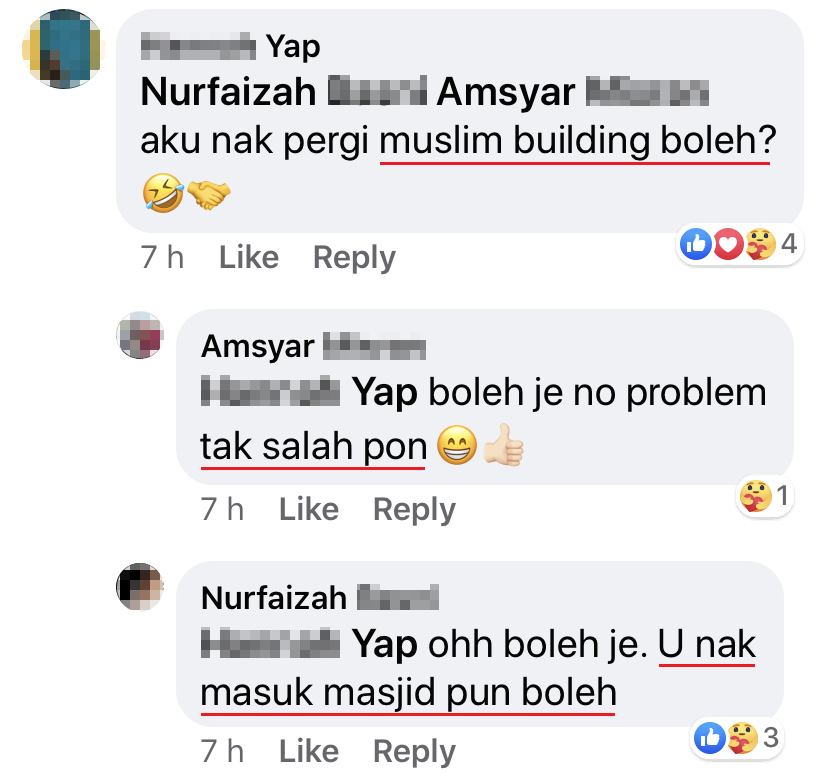Click the thumbs-up reaction on Nurfaizah's reply
828x773 pixels.
click(710, 738)
